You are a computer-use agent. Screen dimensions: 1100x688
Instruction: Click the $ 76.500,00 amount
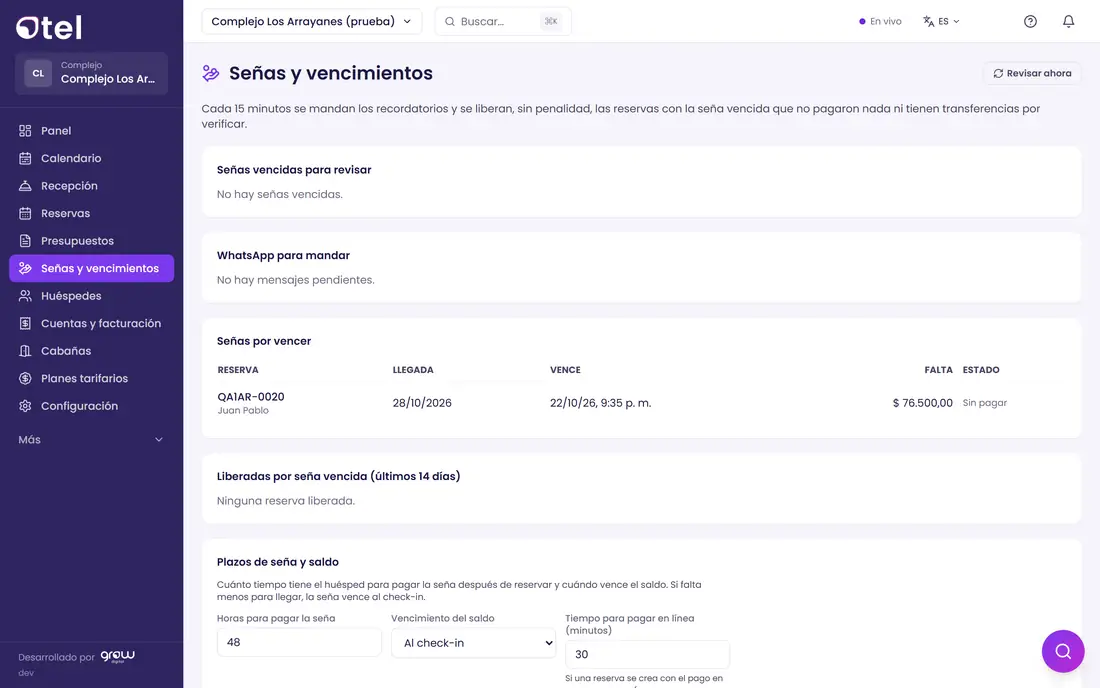click(x=923, y=403)
